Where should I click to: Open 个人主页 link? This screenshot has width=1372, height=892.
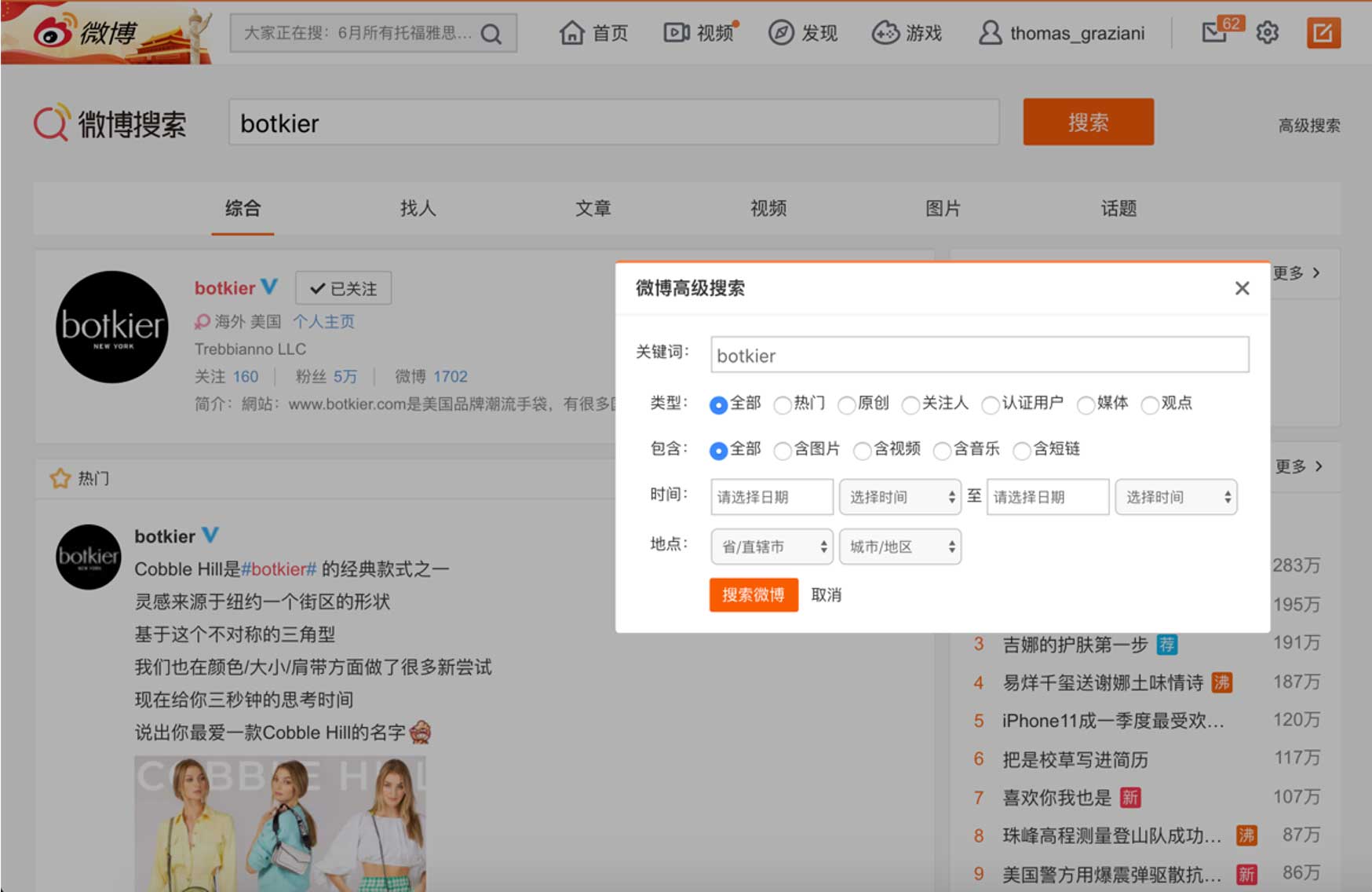(x=323, y=321)
